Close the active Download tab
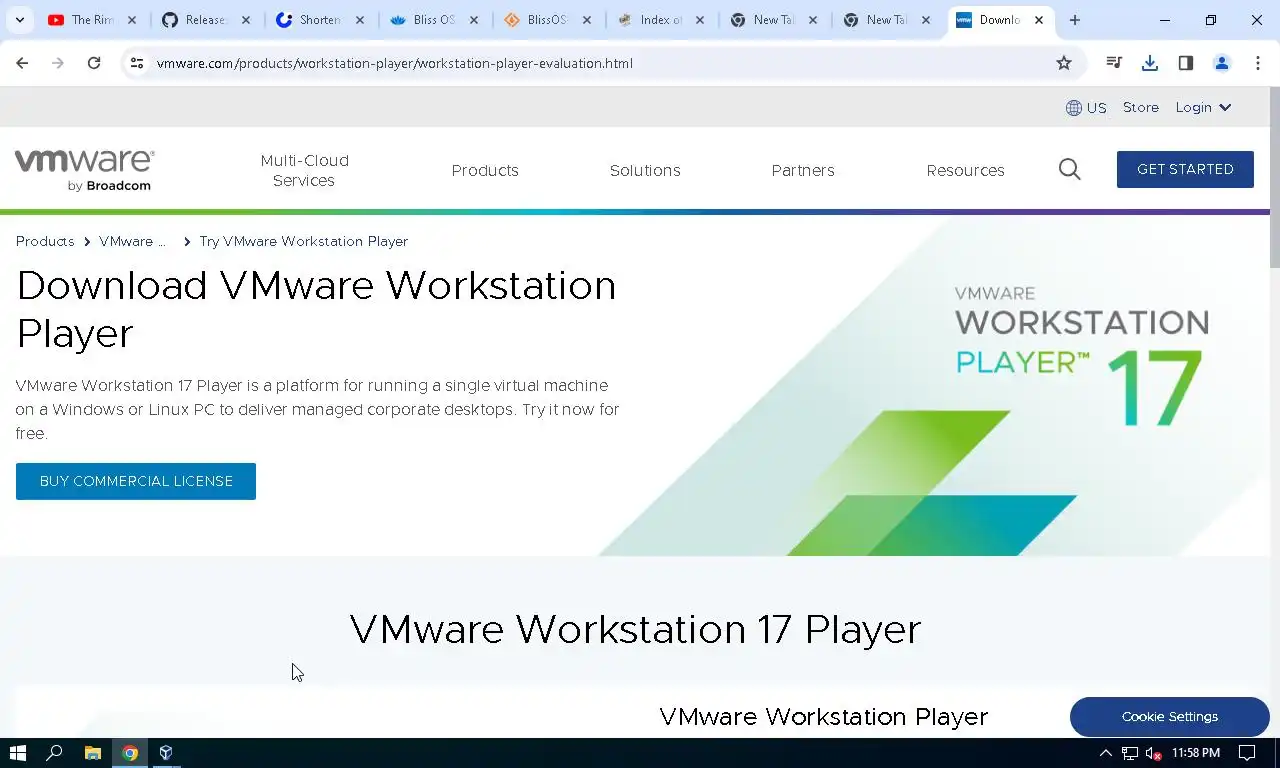 (x=1039, y=20)
